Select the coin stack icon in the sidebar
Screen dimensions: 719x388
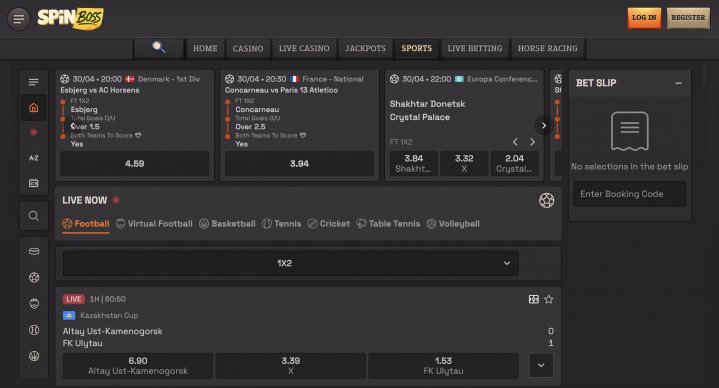[x=33, y=251]
